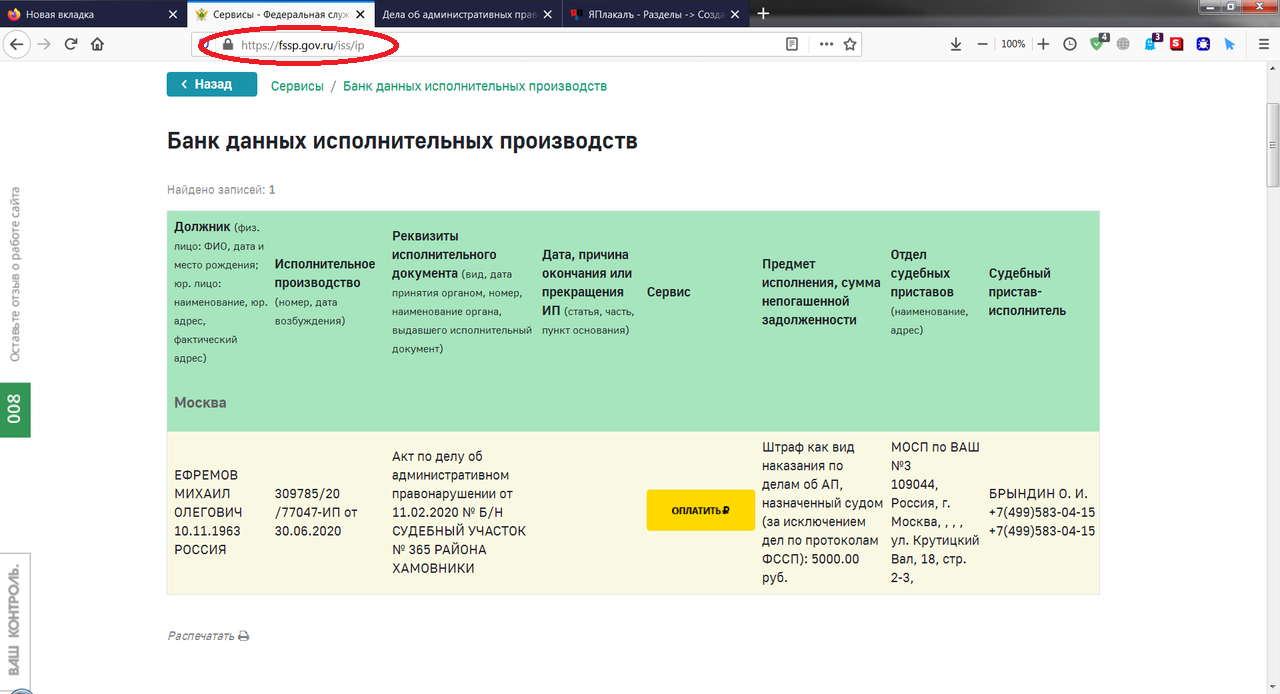Zoom in with the plus button
This screenshot has height=694, width=1280.
pyautogui.click(x=1043, y=44)
